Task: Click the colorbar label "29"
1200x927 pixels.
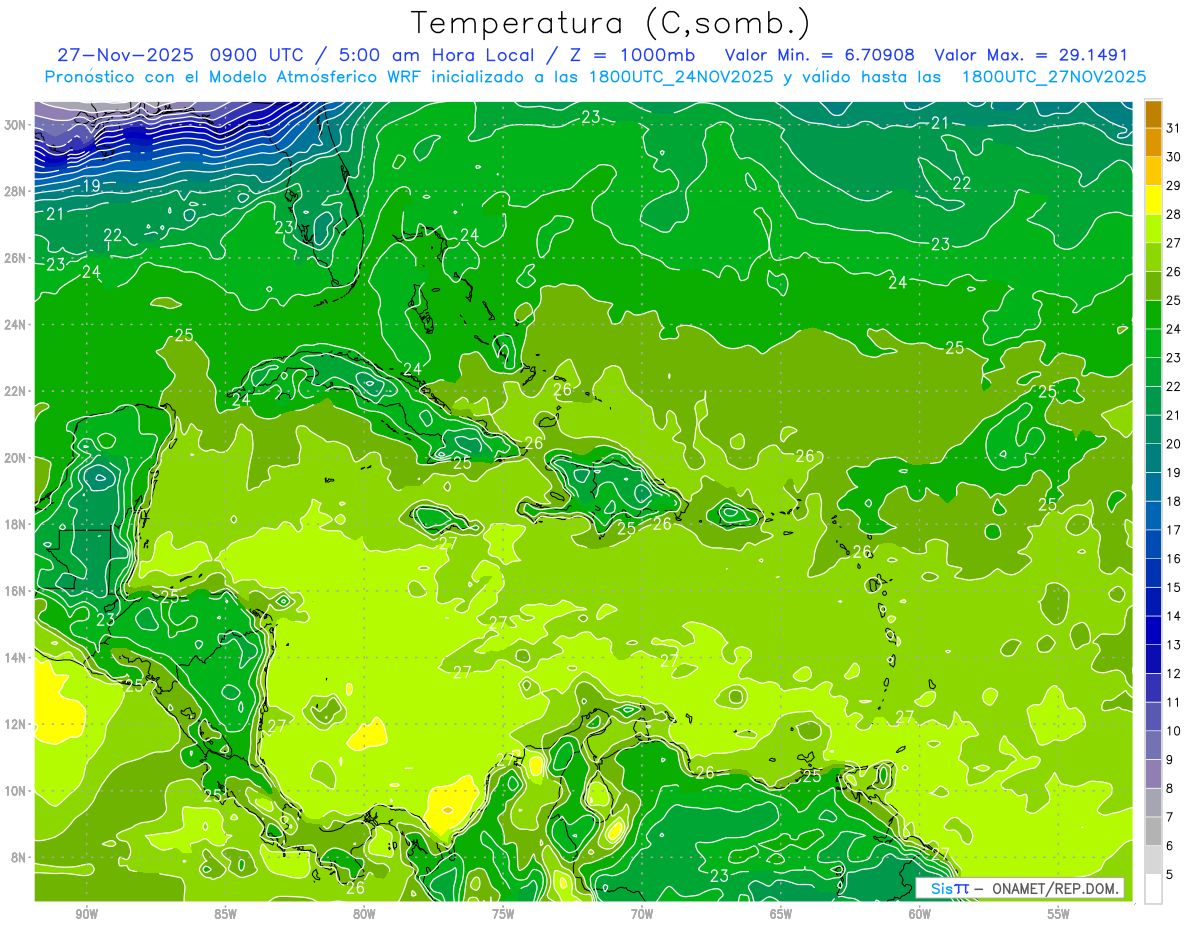Action: [1174, 186]
